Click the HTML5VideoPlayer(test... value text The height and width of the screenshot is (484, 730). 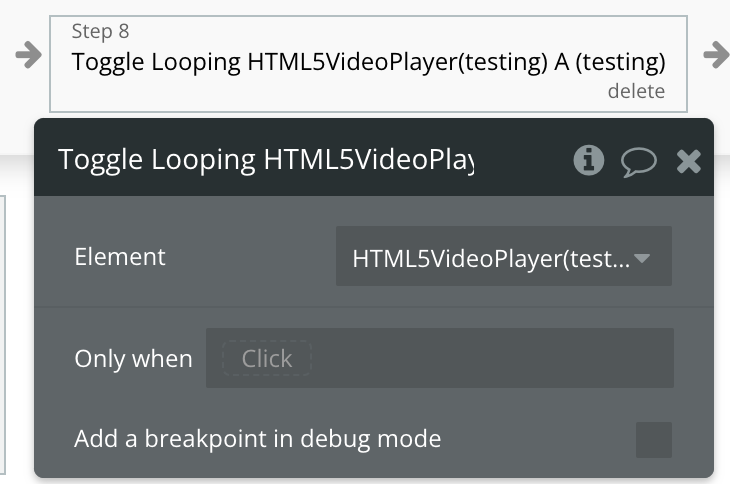[x=491, y=258]
